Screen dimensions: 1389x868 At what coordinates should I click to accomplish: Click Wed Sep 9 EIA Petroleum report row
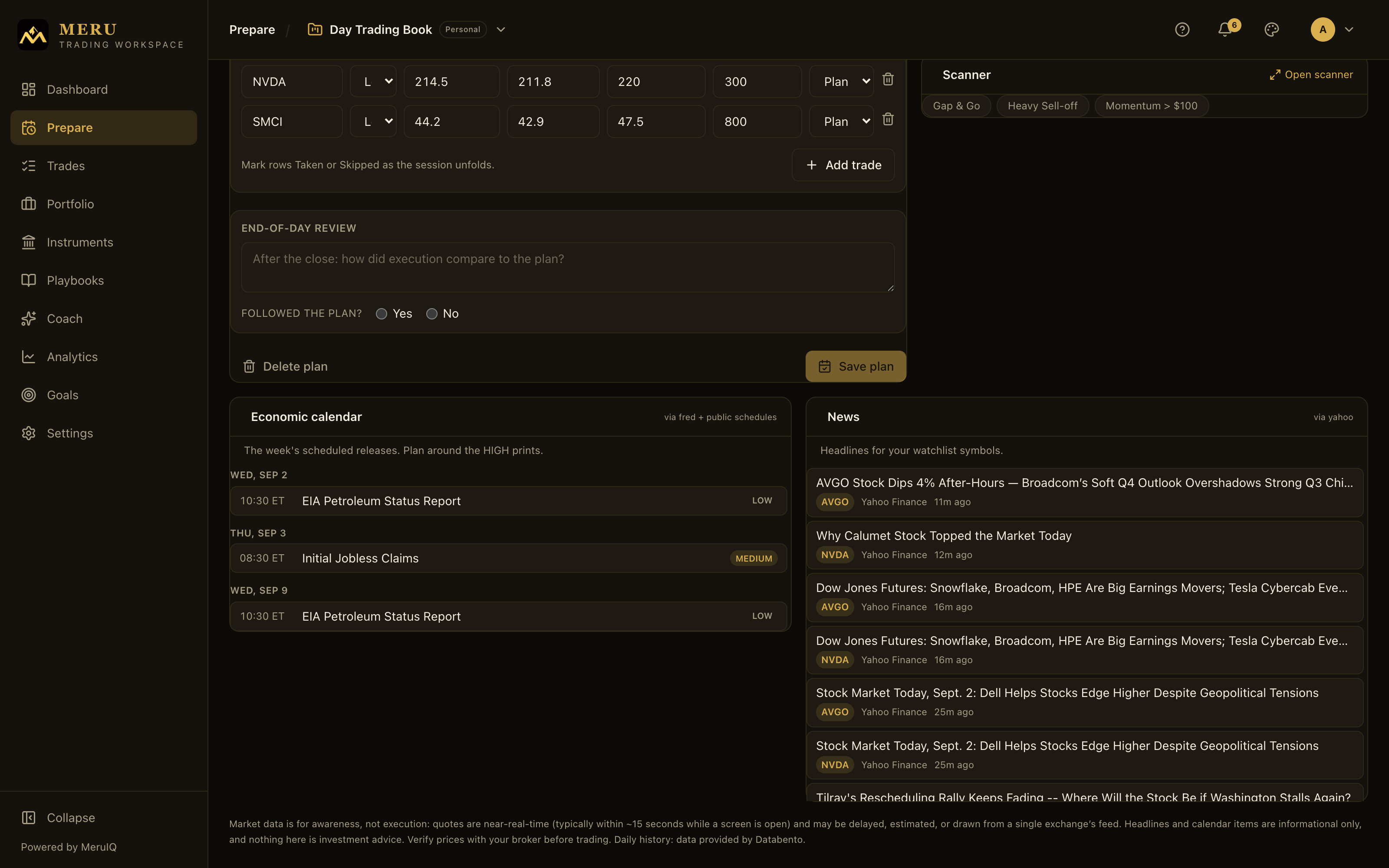coord(509,616)
